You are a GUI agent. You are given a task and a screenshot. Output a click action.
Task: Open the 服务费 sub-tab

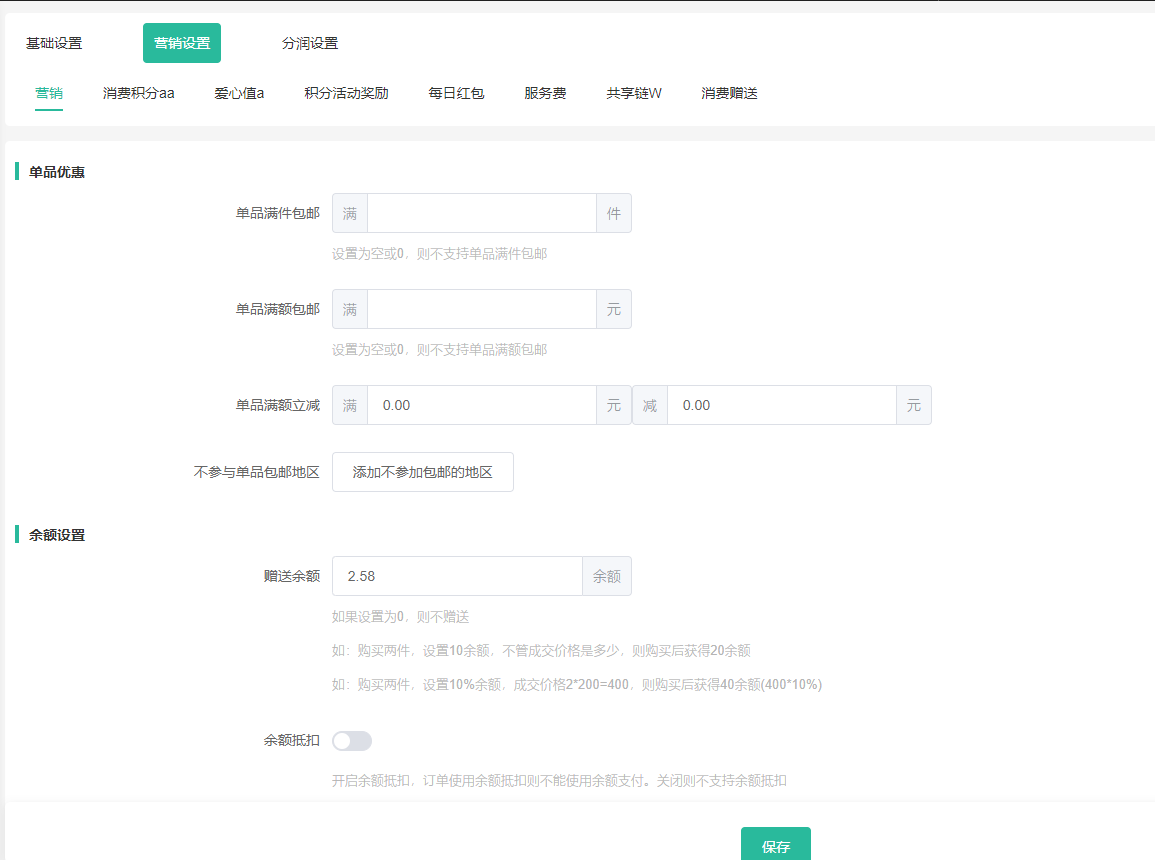pos(545,93)
